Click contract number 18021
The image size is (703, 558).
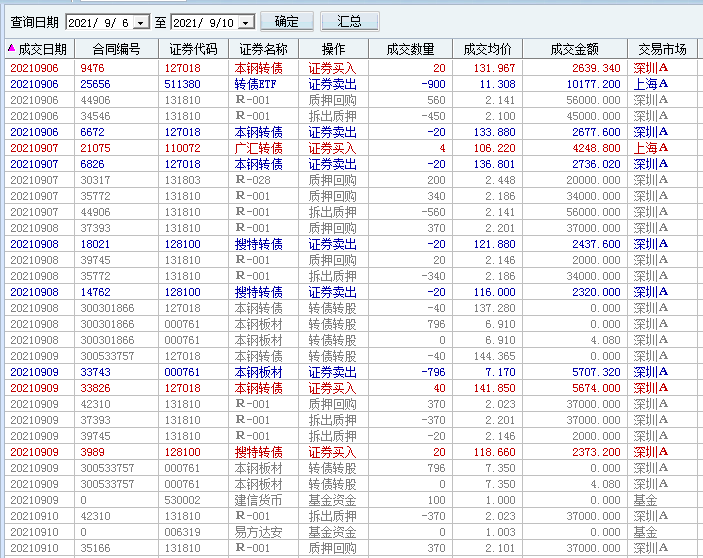point(95,244)
